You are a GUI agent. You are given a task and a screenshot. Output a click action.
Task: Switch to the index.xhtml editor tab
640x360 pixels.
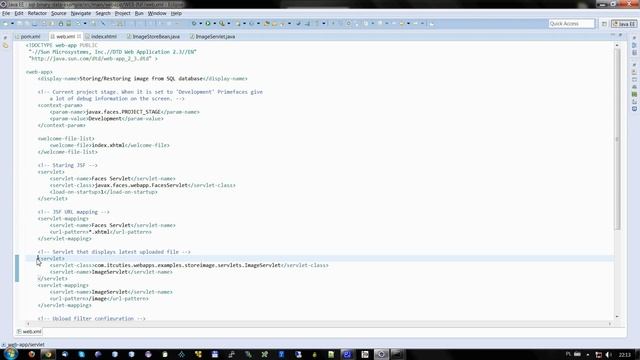pos(104,37)
